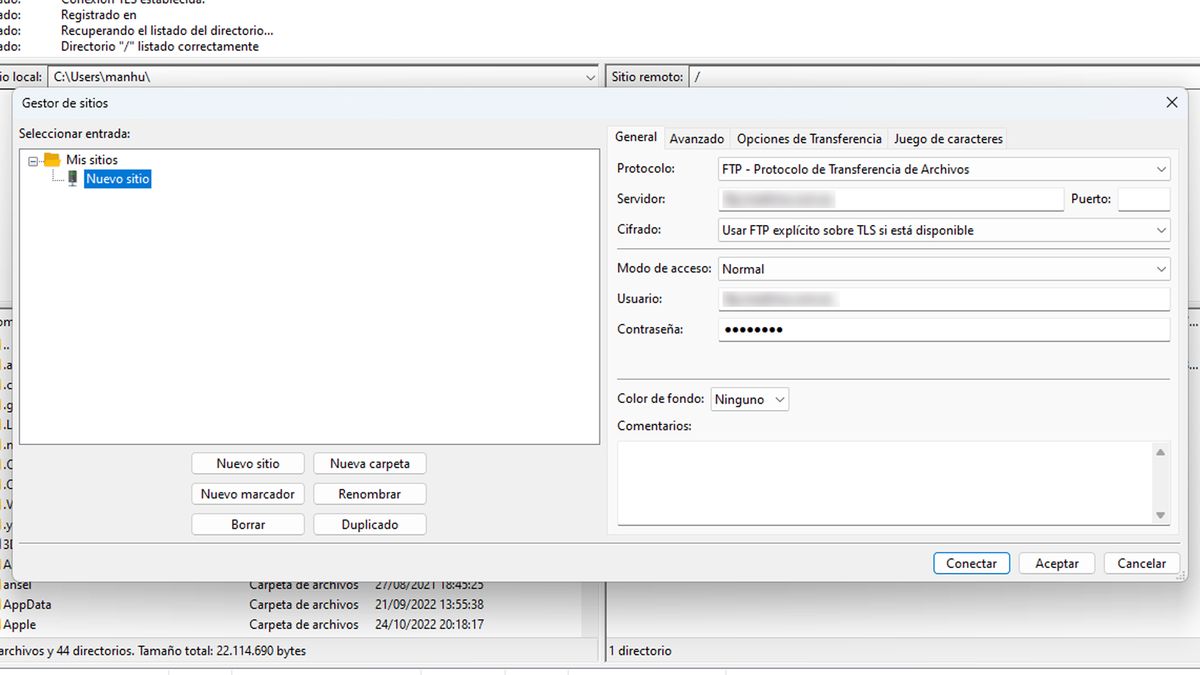Open the Protocolo dropdown
This screenshot has height=675, width=1200.
pyautogui.click(x=1161, y=168)
